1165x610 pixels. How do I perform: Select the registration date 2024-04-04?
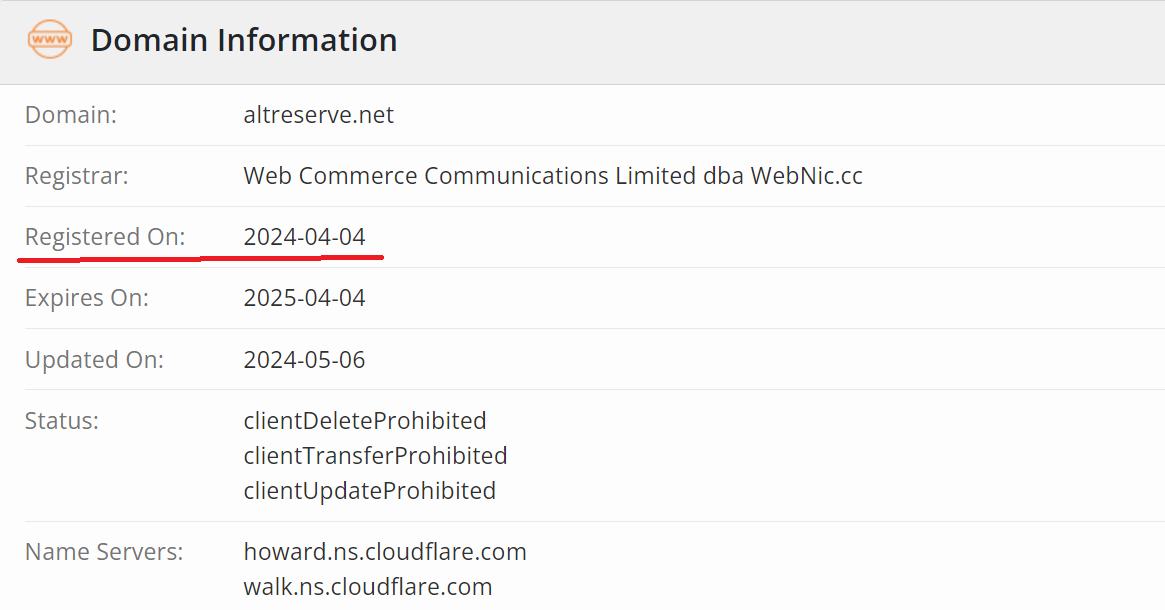click(304, 237)
